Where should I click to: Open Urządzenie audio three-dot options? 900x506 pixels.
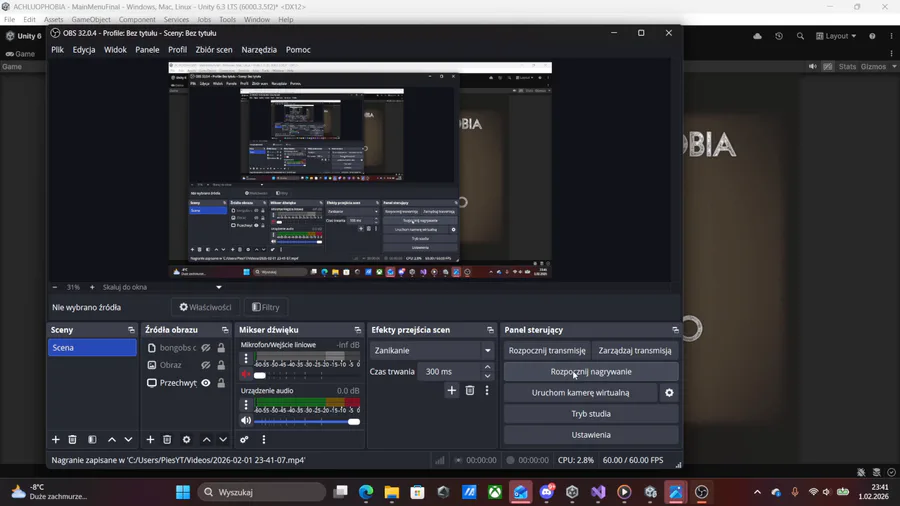246,404
